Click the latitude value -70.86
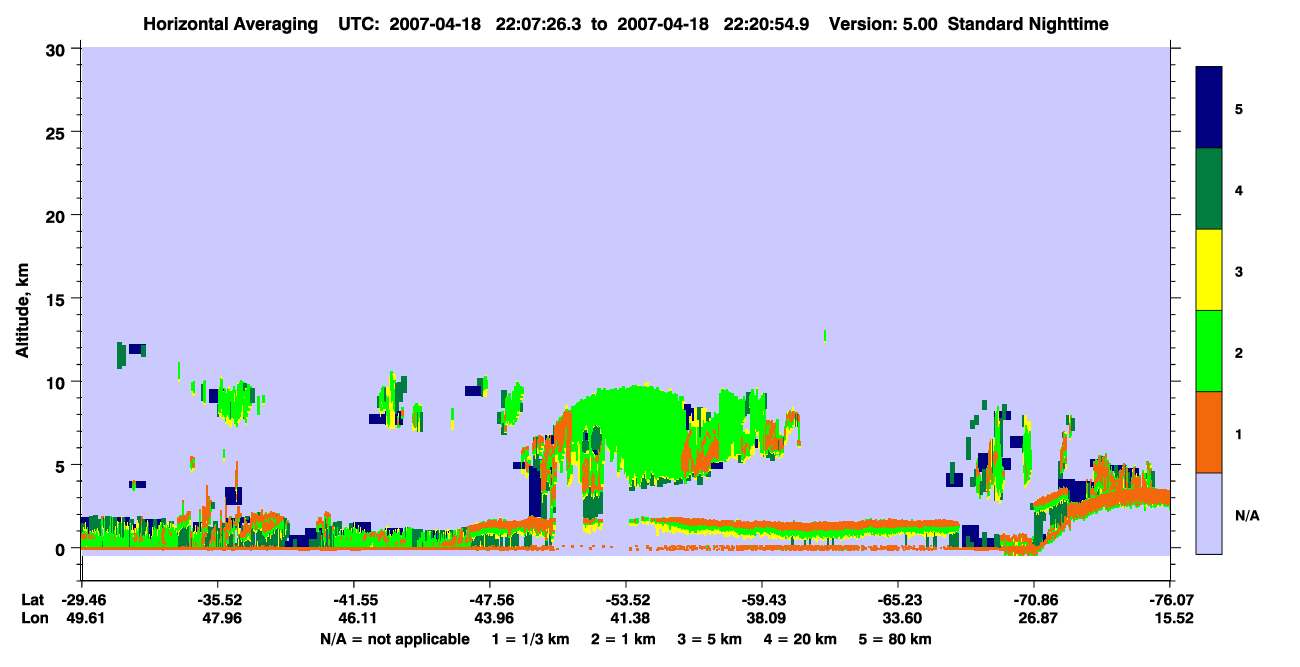The width and height of the screenshot is (1300, 667). pos(1034,600)
